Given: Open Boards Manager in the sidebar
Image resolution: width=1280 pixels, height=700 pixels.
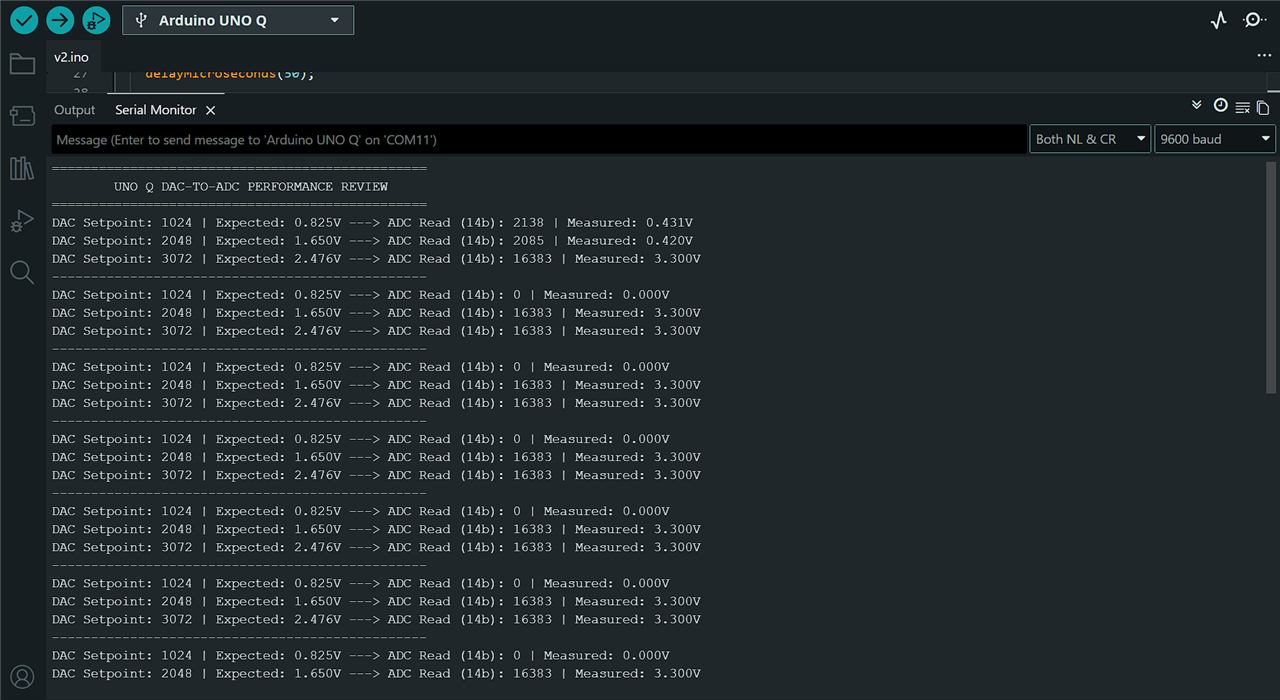Looking at the screenshot, I should (x=22, y=116).
